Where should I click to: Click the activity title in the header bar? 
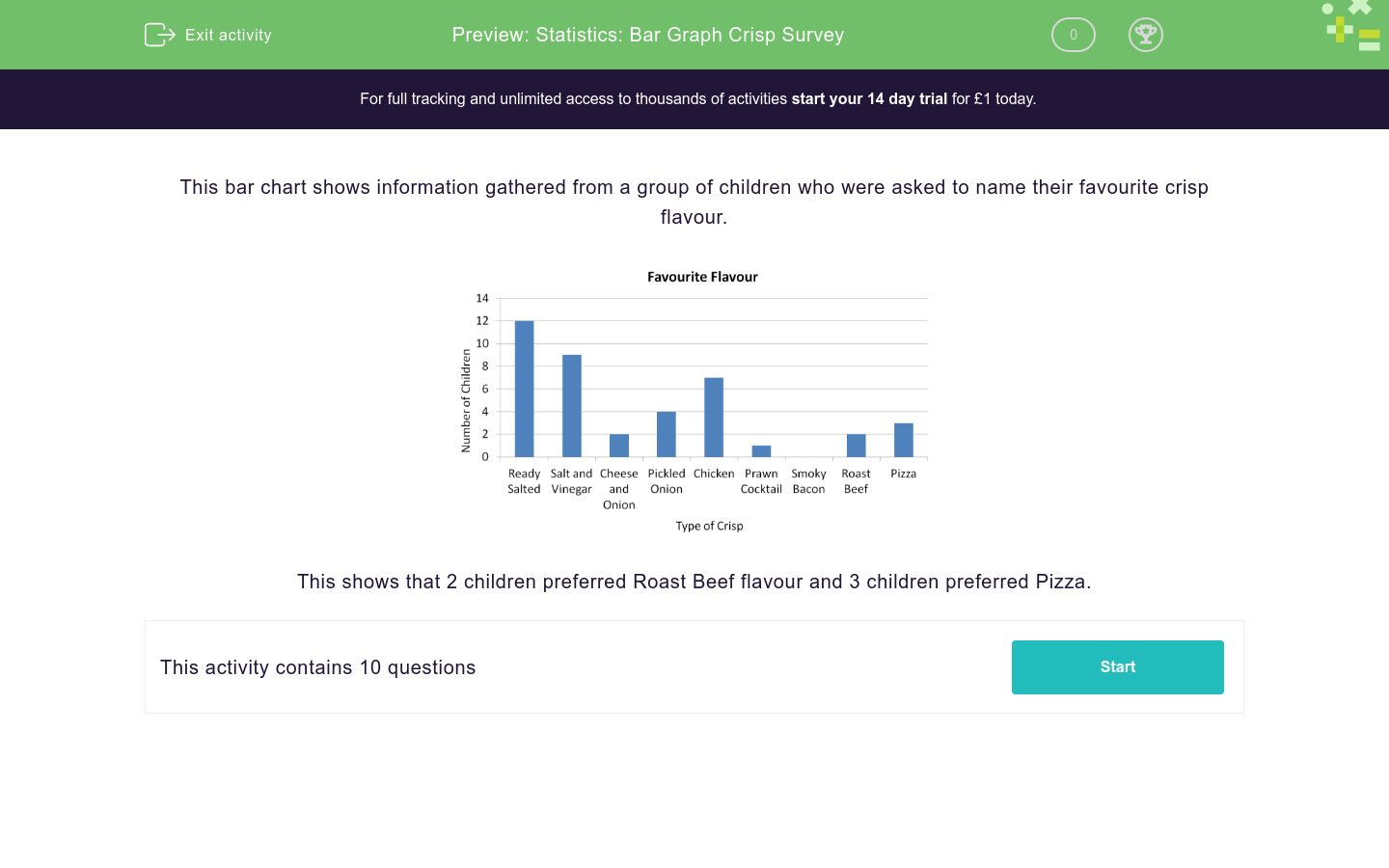647,35
